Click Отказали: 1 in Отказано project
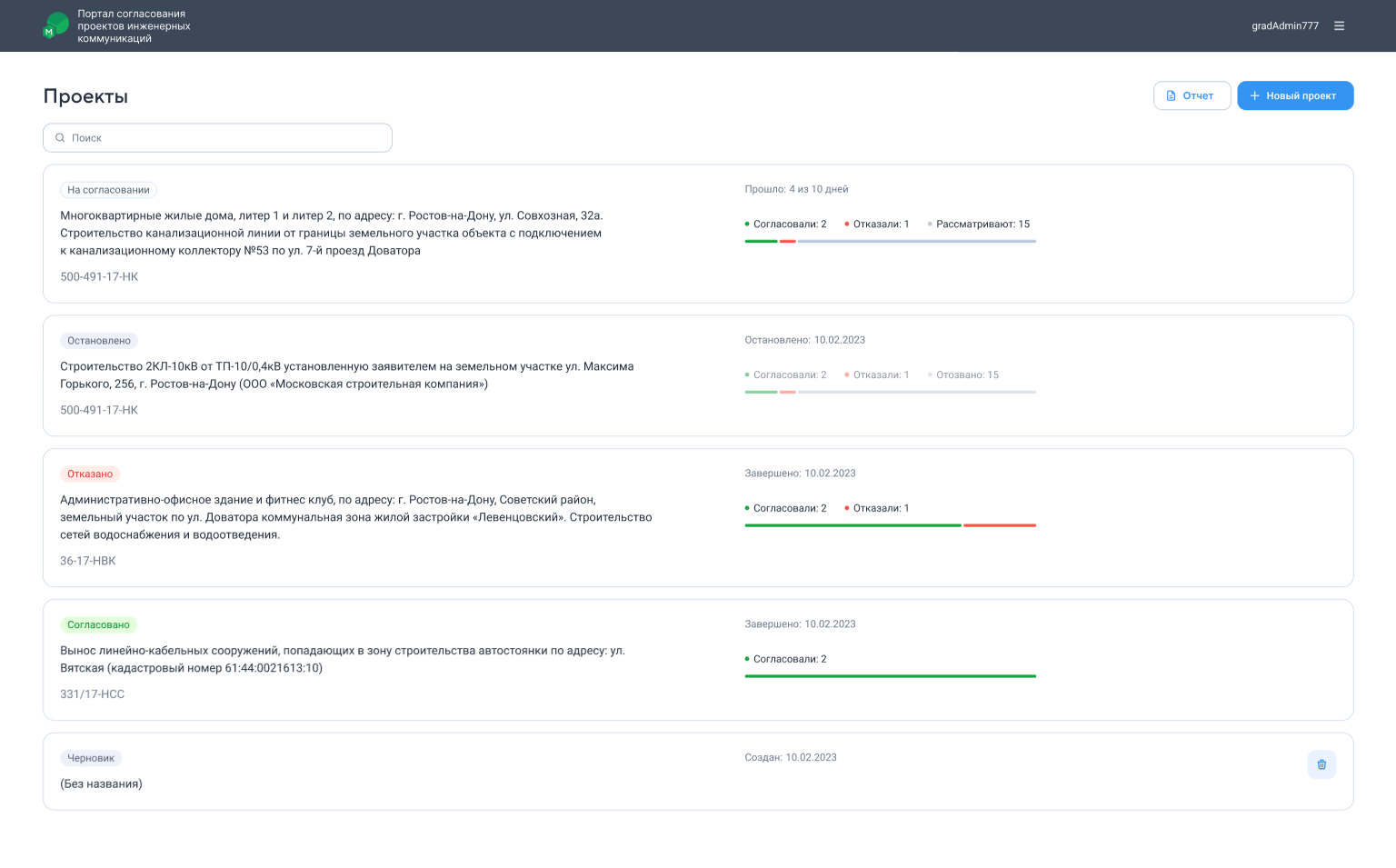 tap(877, 508)
